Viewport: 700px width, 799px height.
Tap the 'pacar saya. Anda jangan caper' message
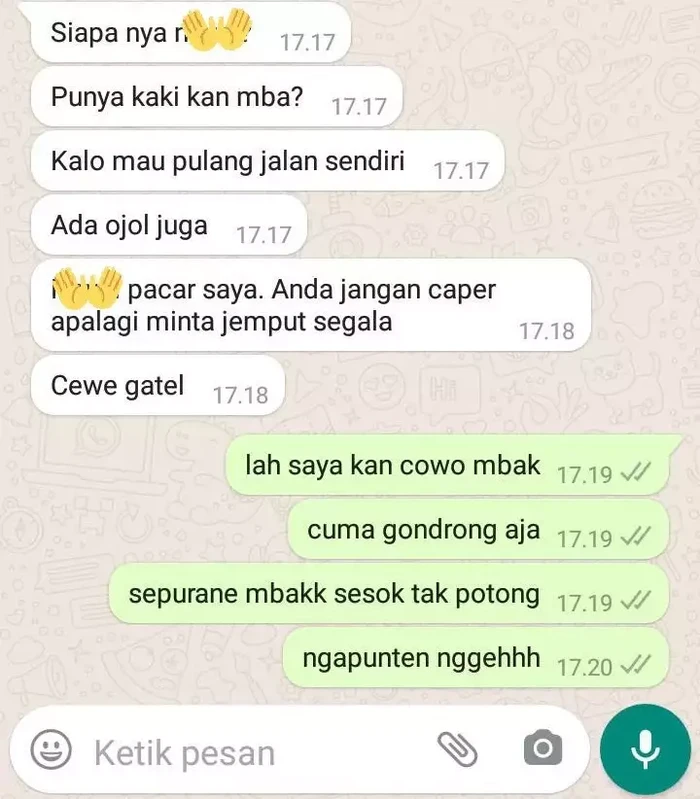311,305
